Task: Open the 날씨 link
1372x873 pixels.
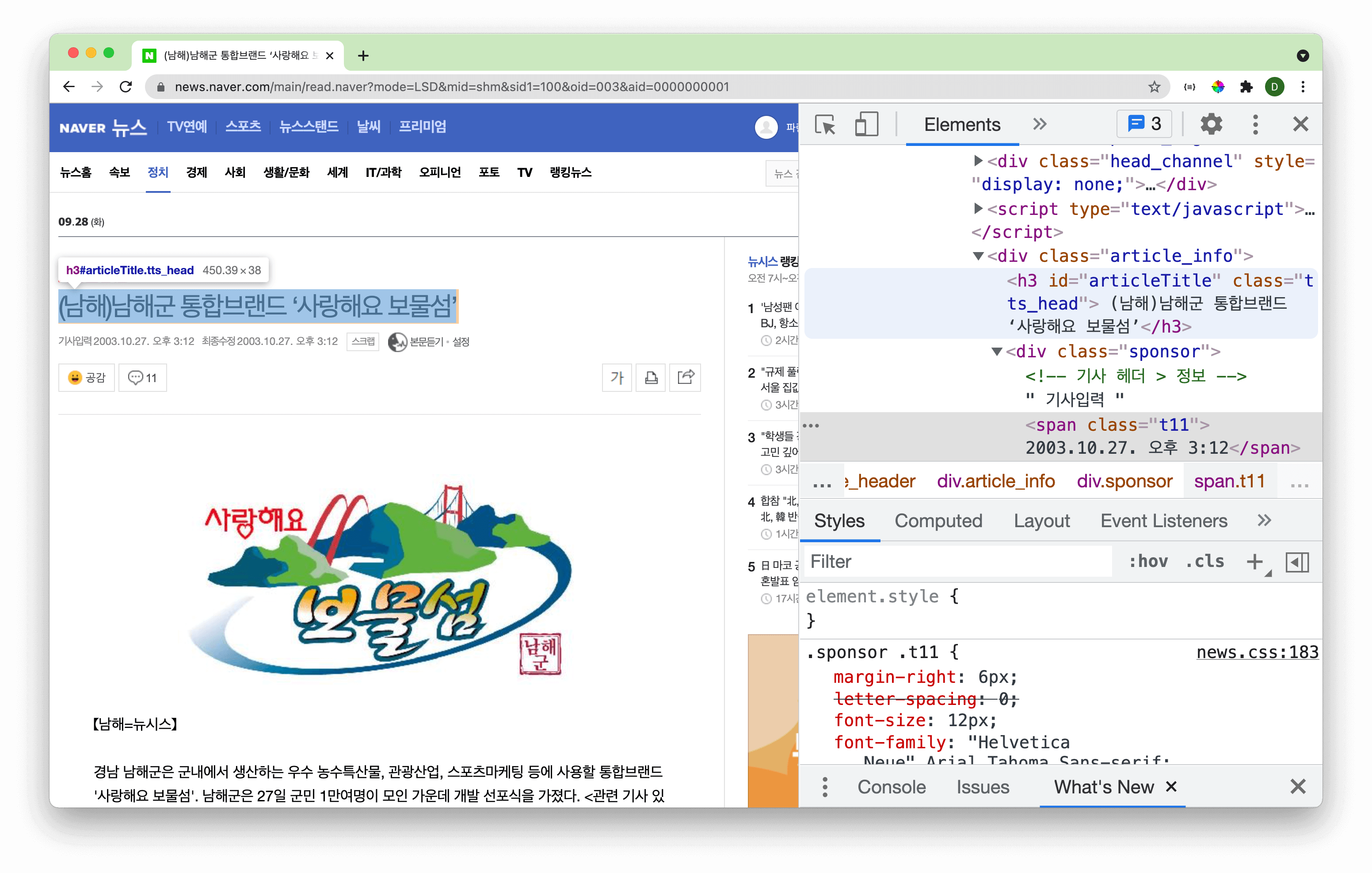Action: pyautogui.click(x=368, y=126)
